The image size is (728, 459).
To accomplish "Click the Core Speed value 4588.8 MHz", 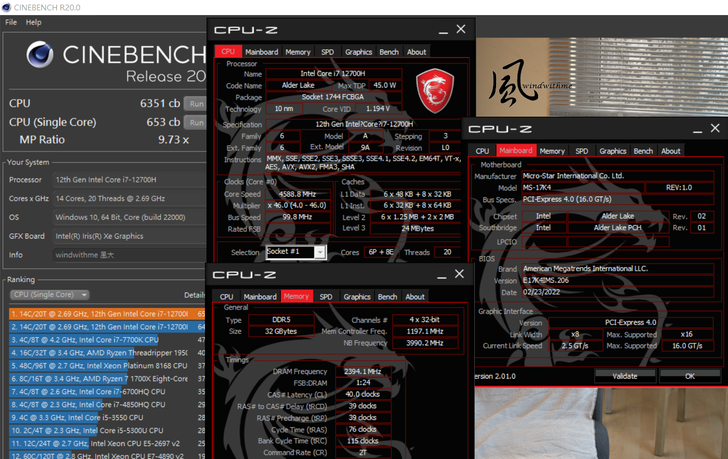I will [x=298, y=194].
